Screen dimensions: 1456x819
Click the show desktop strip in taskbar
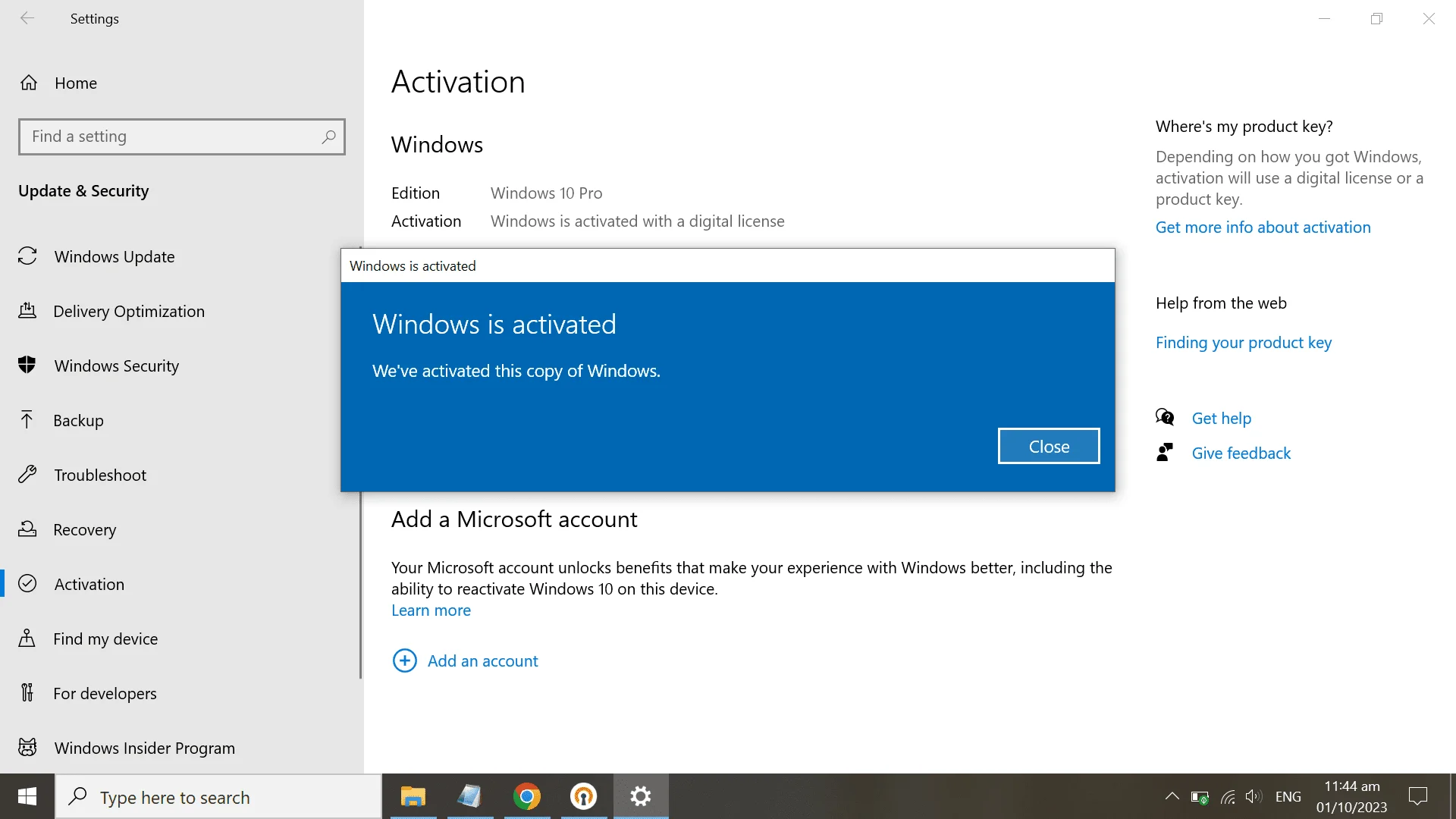tap(1452, 796)
